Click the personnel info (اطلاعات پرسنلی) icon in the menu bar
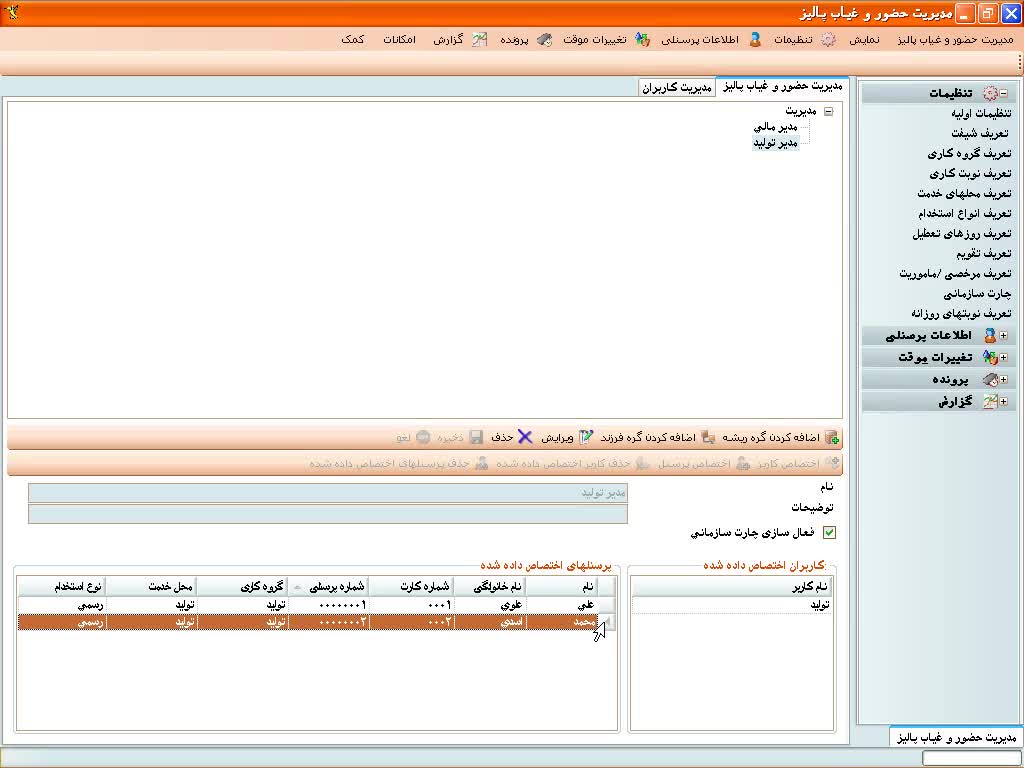Viewport: 1024px width, 768px height. coord(755,40)
